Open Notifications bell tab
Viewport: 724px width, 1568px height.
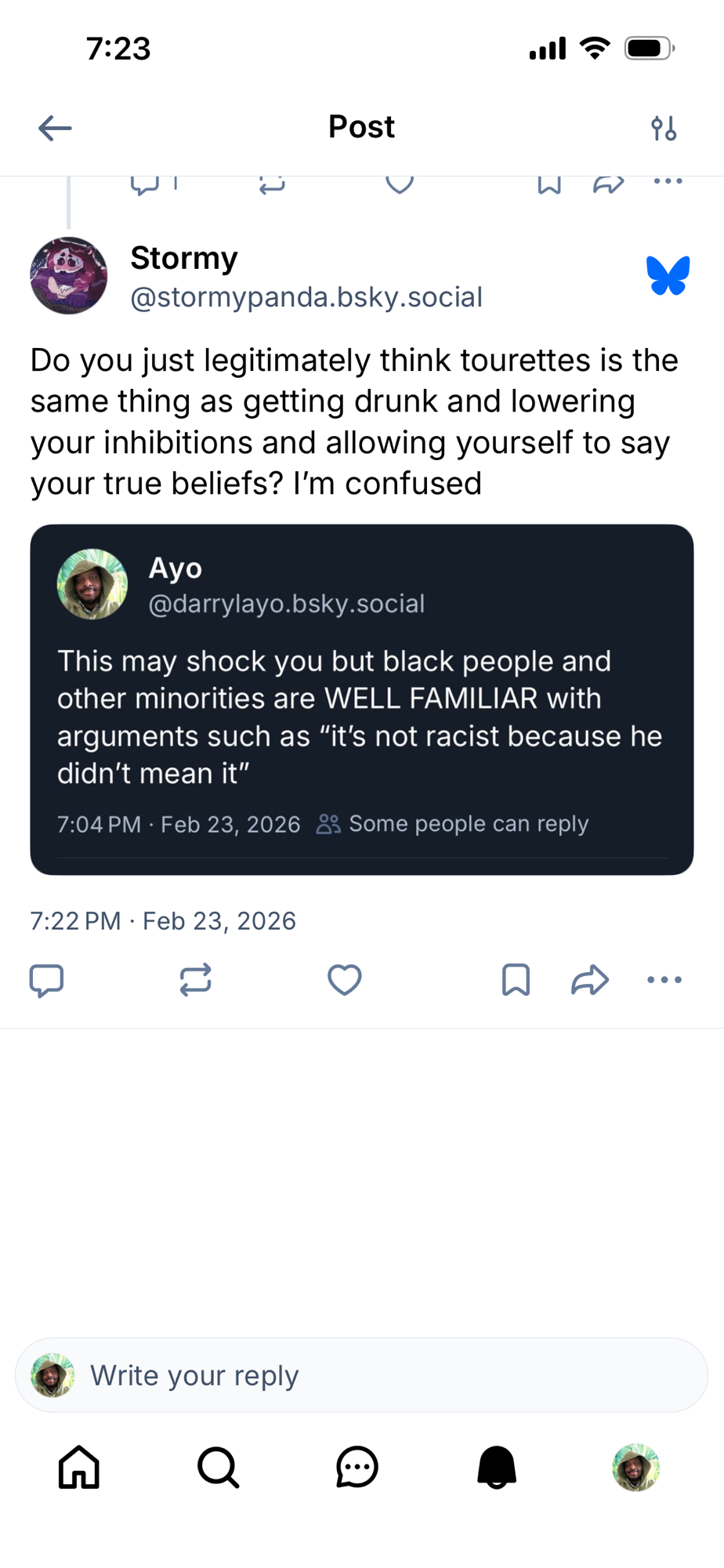tap(497, 1467)
